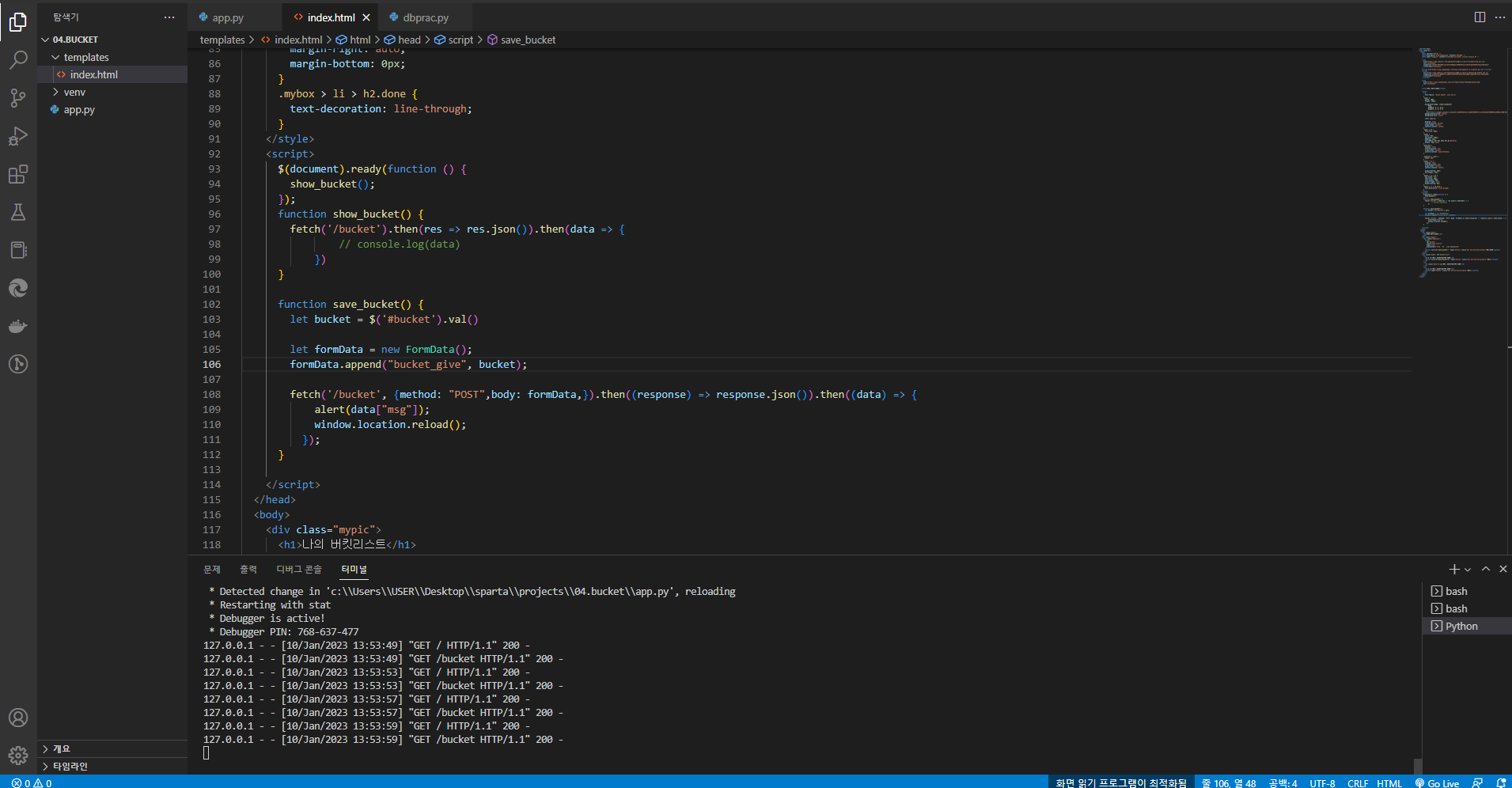The image size is (1512, 788).
Task: Click line number 97 in gutter
Action: tap(214, 229)
